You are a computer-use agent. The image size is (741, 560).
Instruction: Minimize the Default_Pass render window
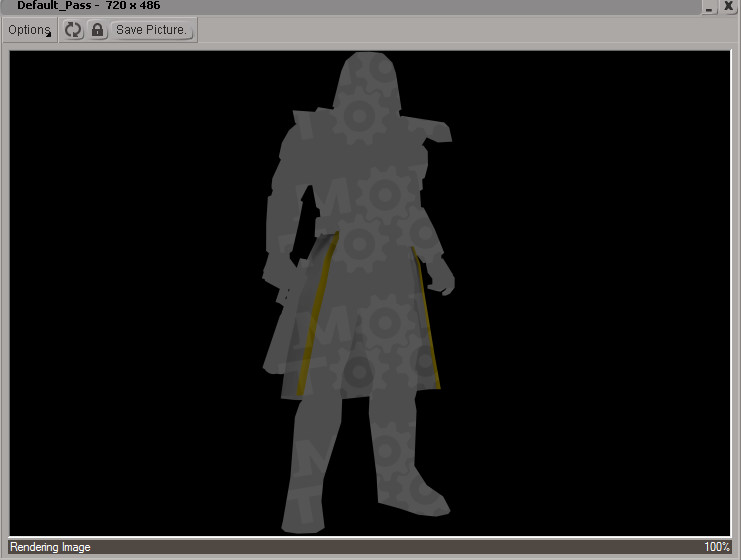tap(709, 7)
